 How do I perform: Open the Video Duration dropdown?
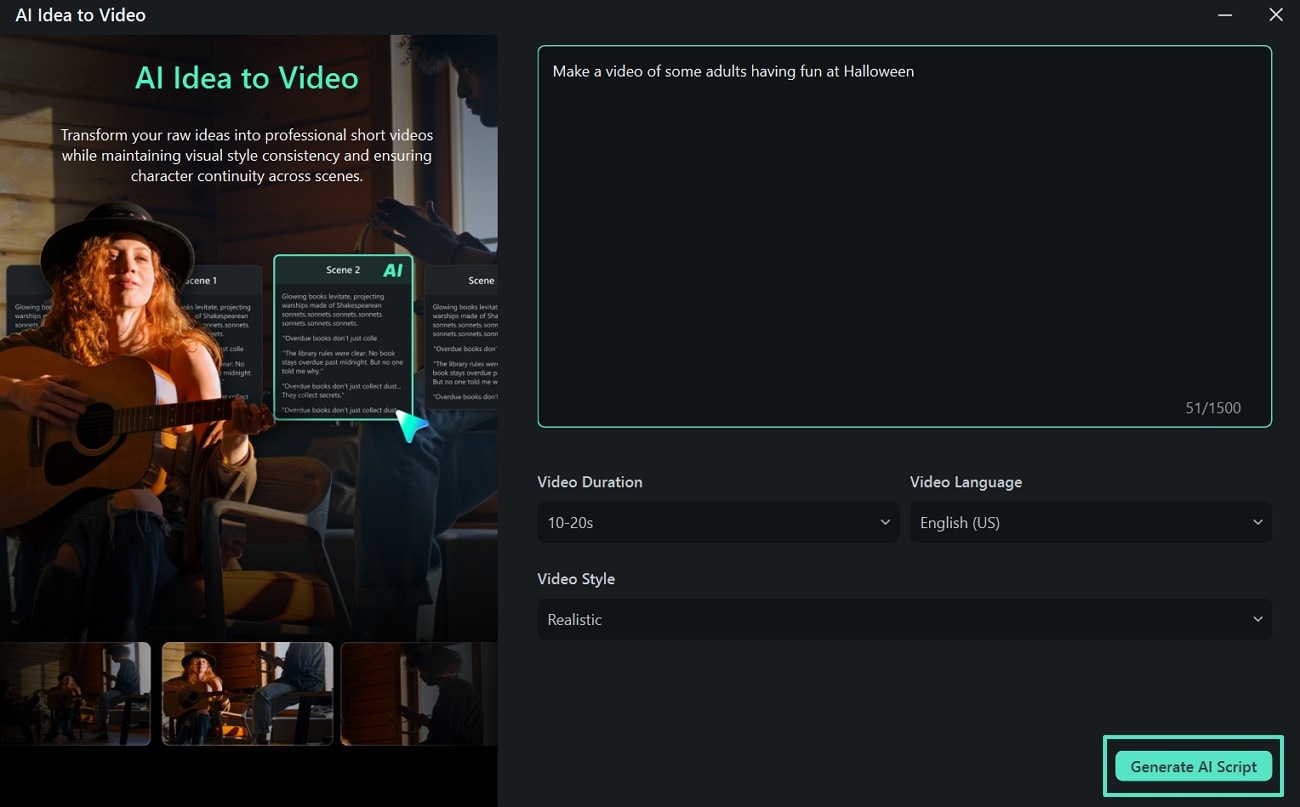coord(718,522)
